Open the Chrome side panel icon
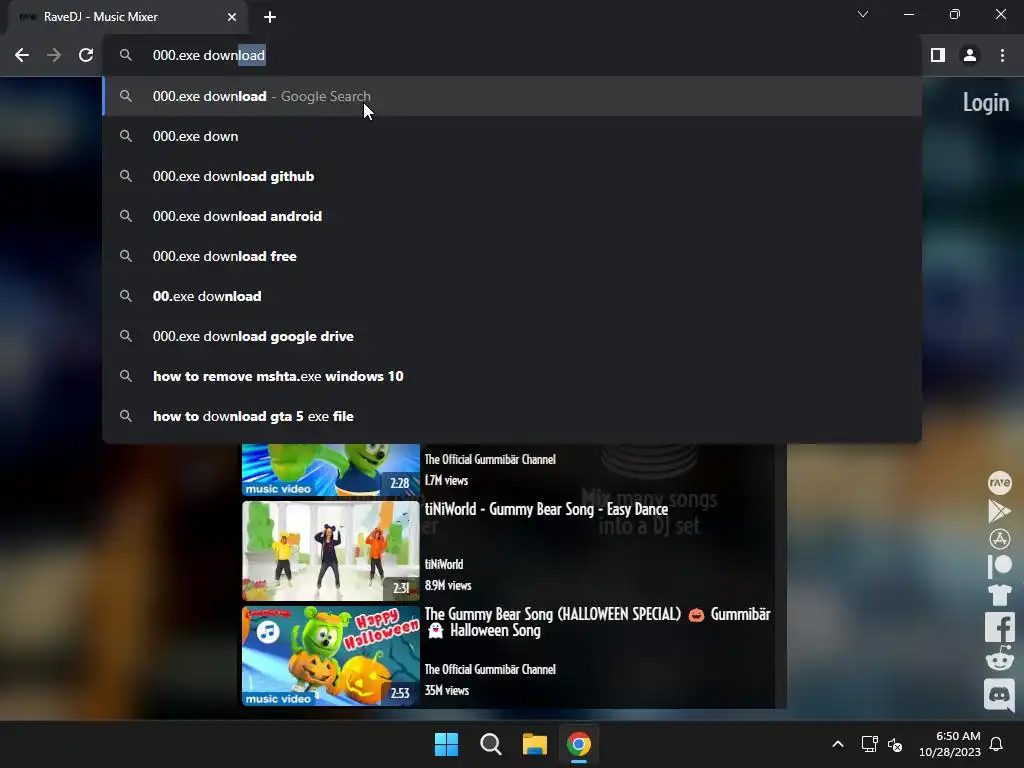This screenshot has width=1024, height=768. click(938, 56)
